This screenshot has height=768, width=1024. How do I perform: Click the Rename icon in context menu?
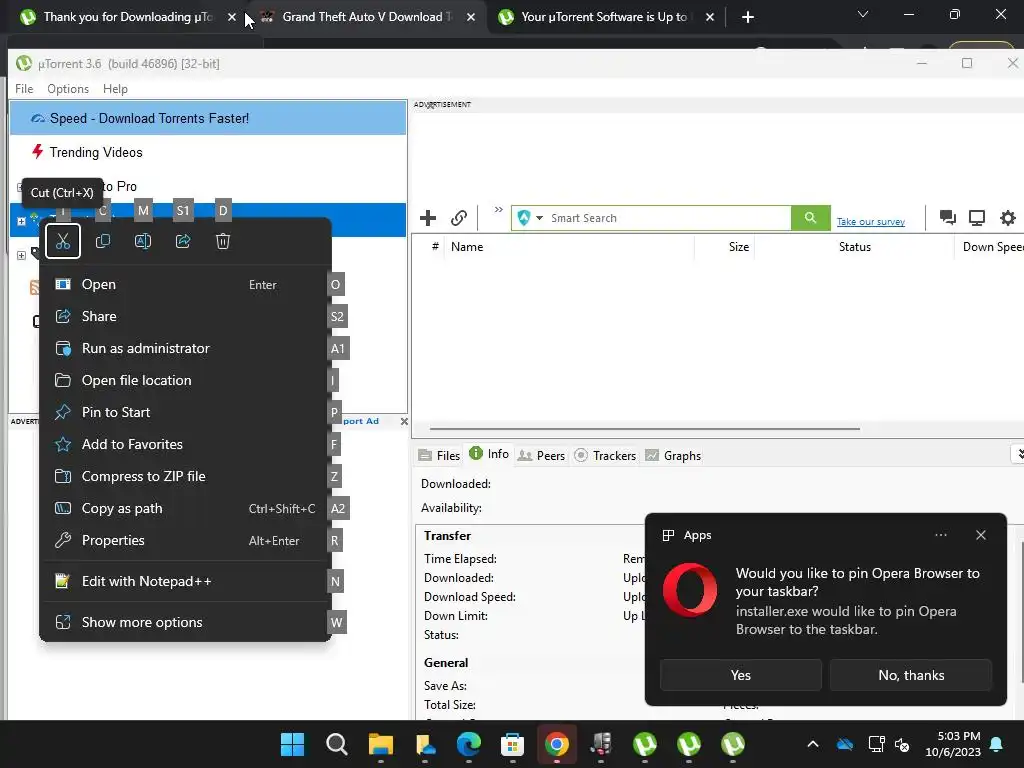[142, 241]
